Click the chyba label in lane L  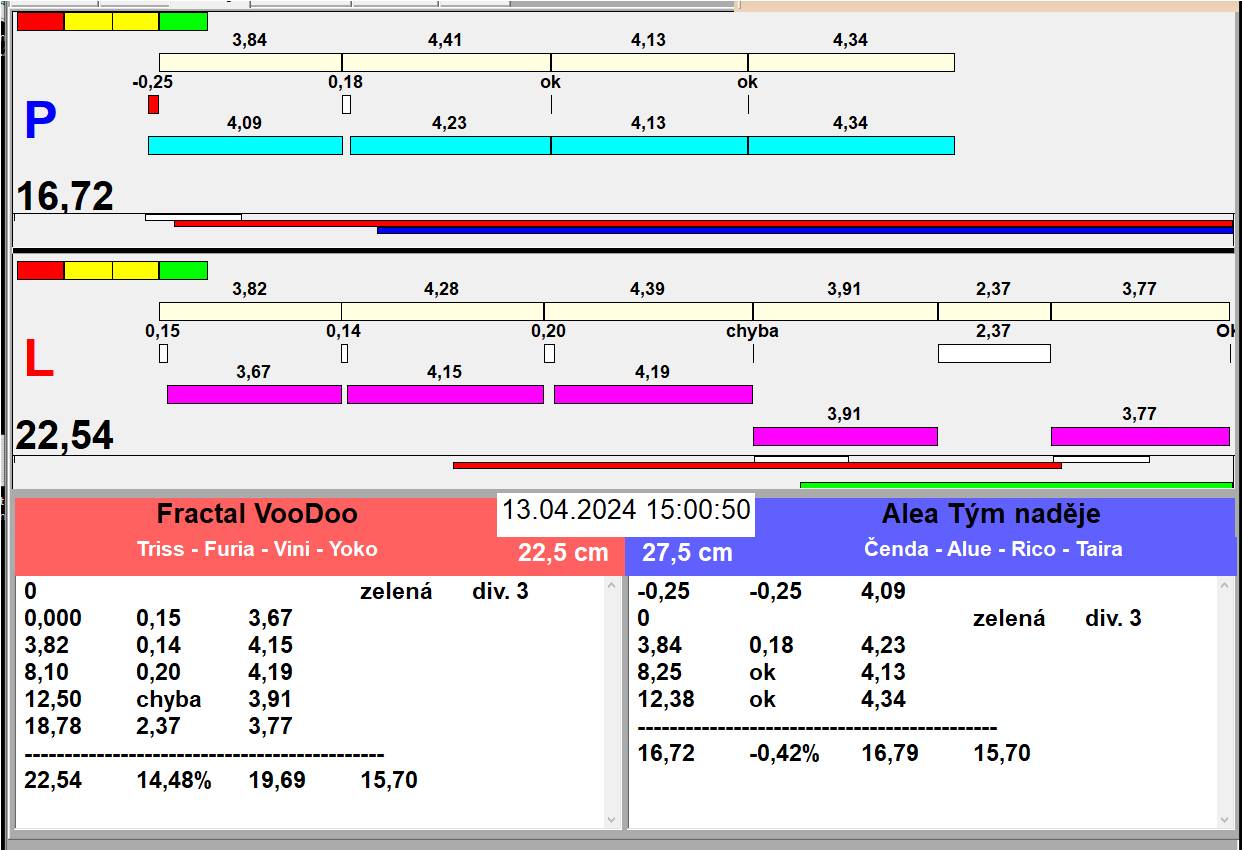tap(752, 331)
